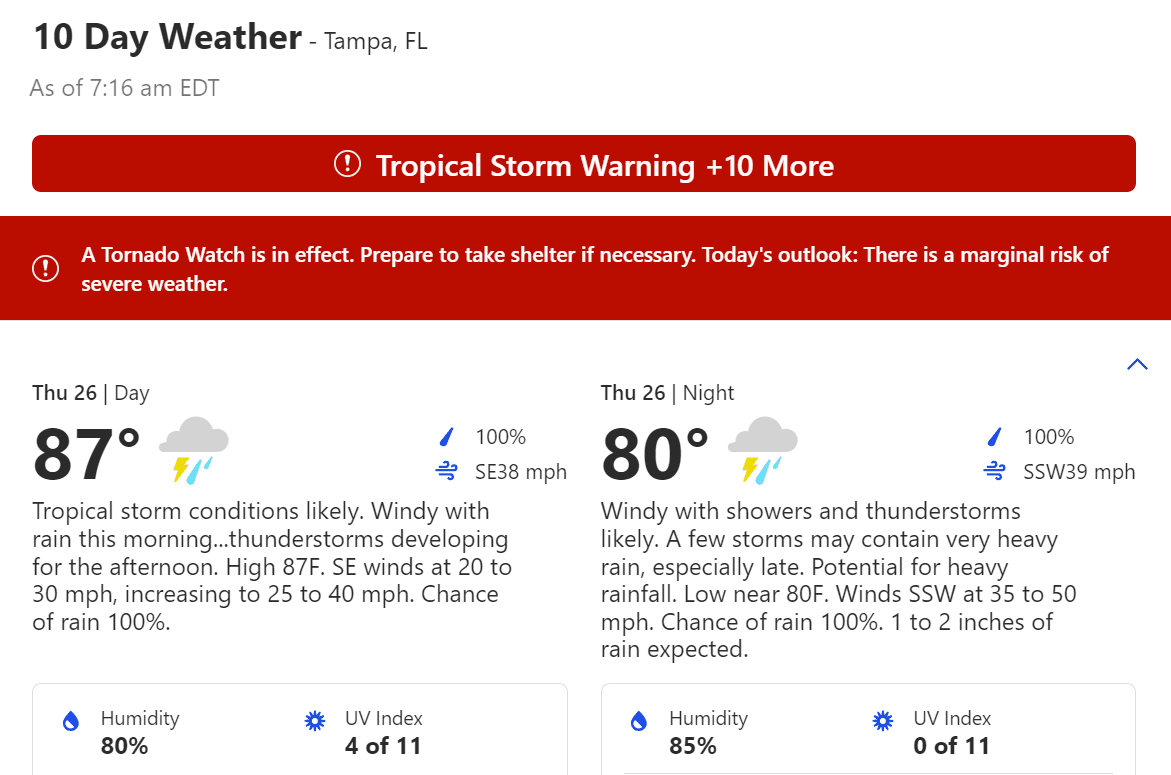Click the daytime rain chance droplet icon
The width and height of the screenshot is (1171, 775).
coord(447,437)
